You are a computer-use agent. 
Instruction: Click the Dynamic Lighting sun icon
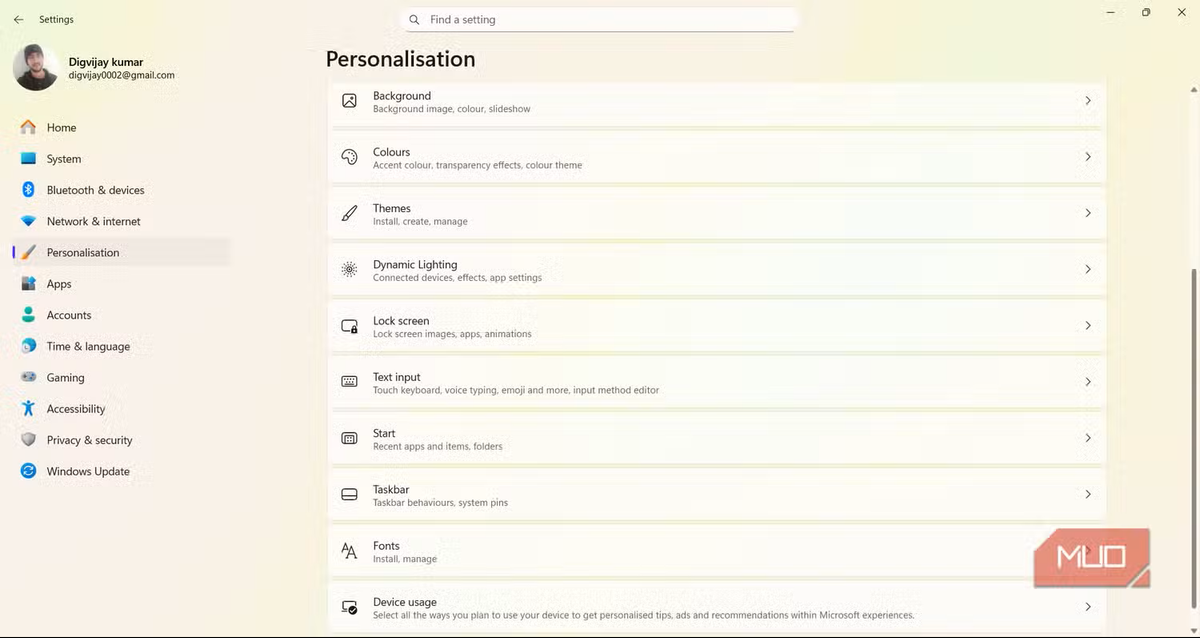(x=349, y=269)
